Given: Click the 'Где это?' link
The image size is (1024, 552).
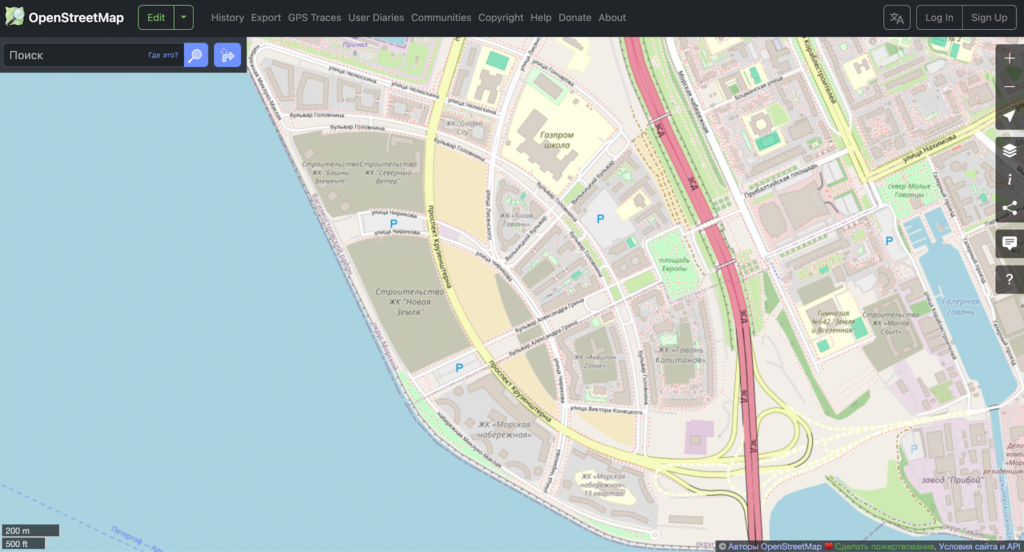Looking at the screenshot, I should 163,55.
